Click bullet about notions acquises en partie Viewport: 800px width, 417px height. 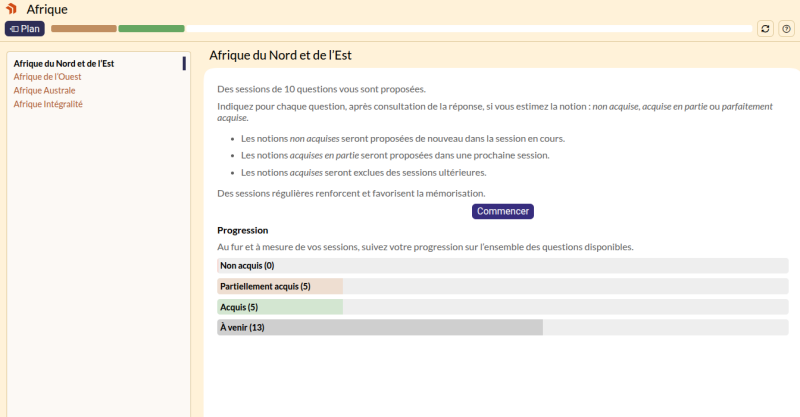(395, 155)
